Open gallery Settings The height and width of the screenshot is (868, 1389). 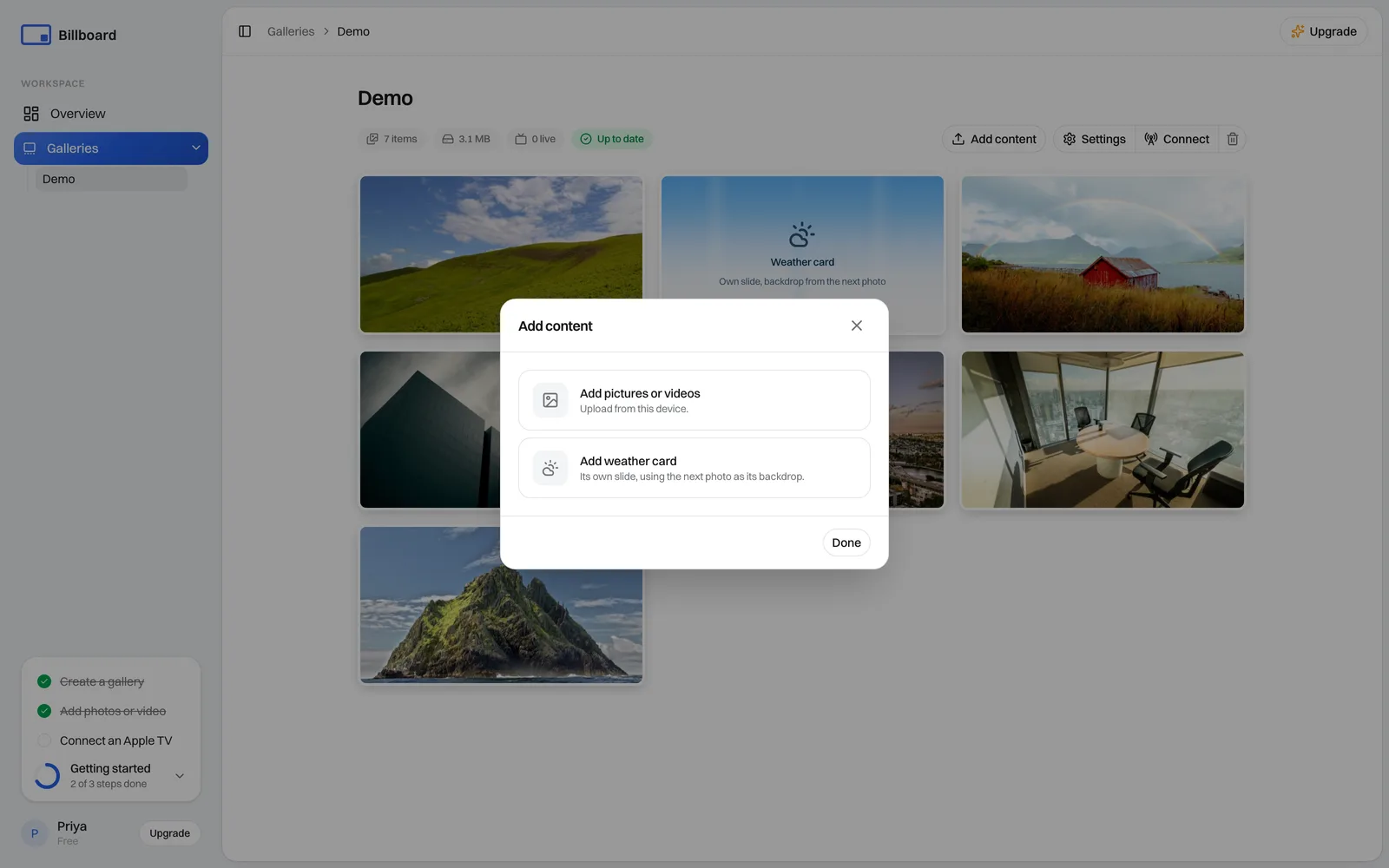tap(1094, 139)
